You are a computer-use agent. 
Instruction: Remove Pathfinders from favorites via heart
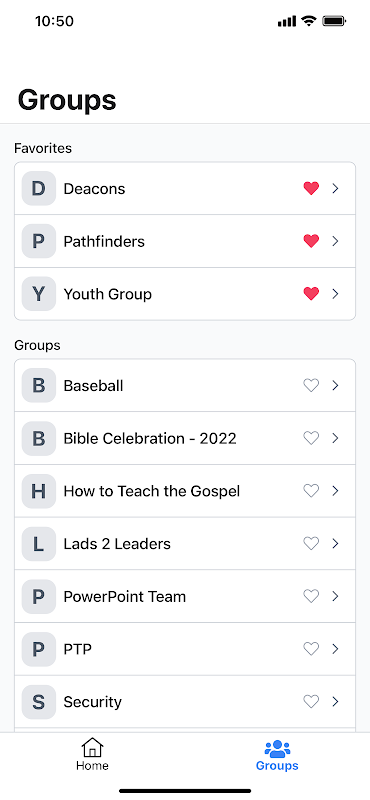click(311, 241)
